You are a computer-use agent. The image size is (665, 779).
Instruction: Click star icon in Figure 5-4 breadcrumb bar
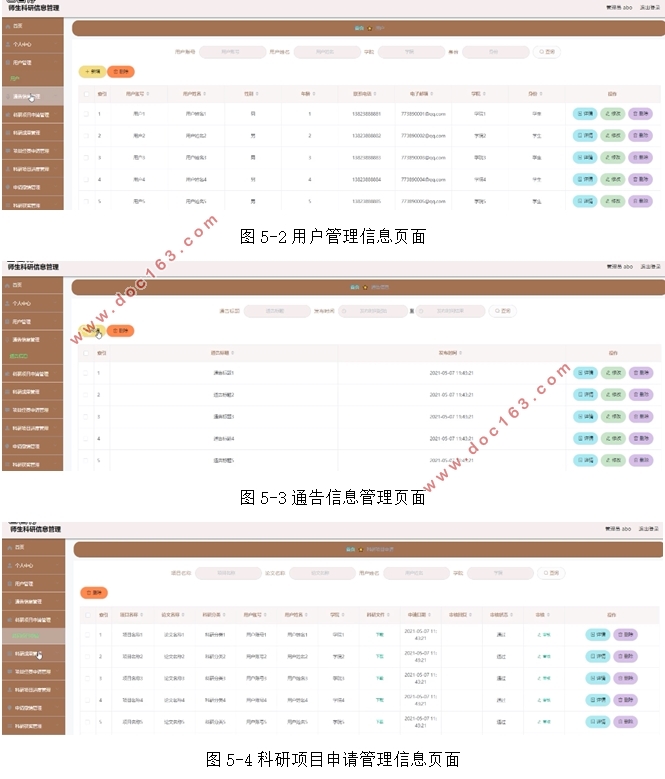point(361,549)
